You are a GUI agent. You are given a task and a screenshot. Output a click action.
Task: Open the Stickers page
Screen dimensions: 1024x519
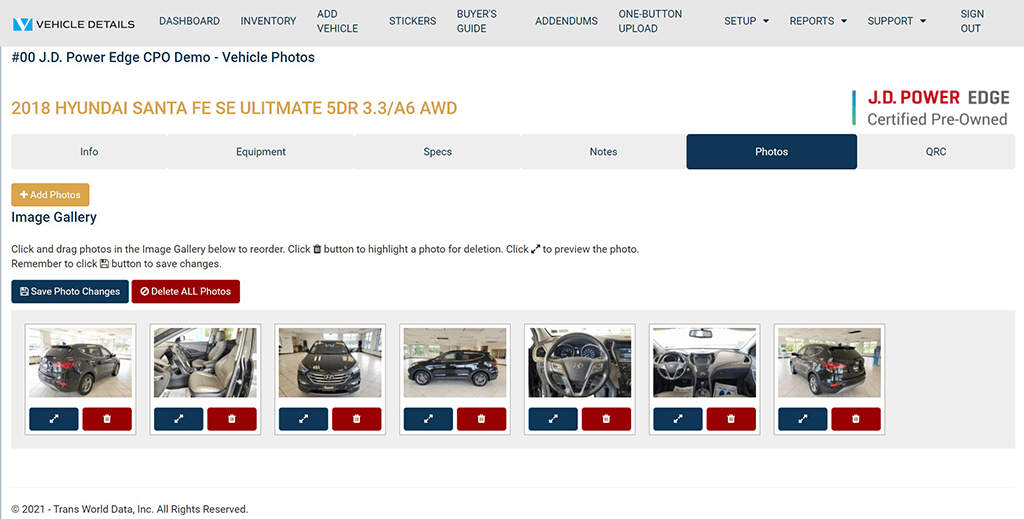pos(413,21)
